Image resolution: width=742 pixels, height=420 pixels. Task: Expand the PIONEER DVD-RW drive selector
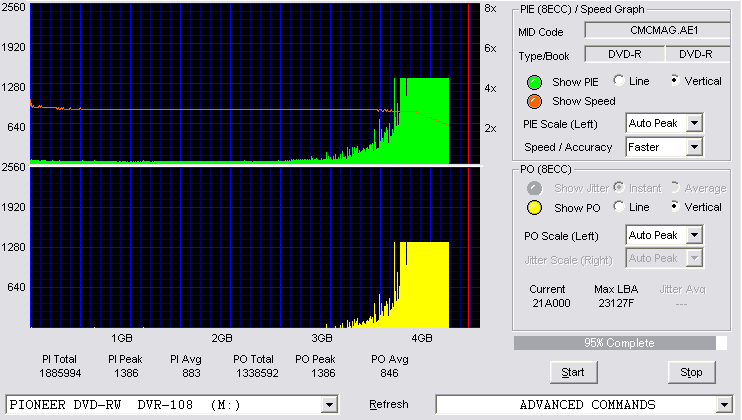click(x=329, y=405)
